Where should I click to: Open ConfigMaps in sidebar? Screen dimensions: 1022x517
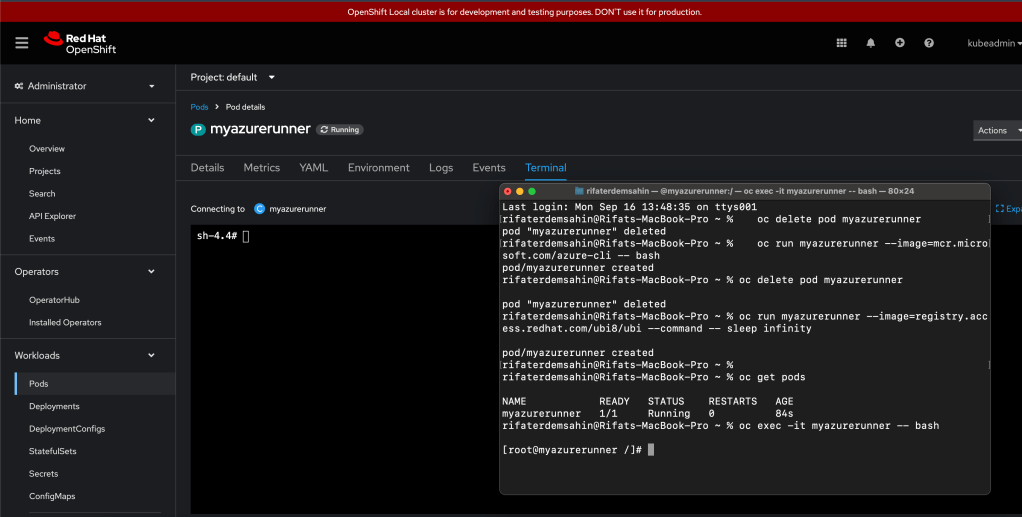(52, 496)
